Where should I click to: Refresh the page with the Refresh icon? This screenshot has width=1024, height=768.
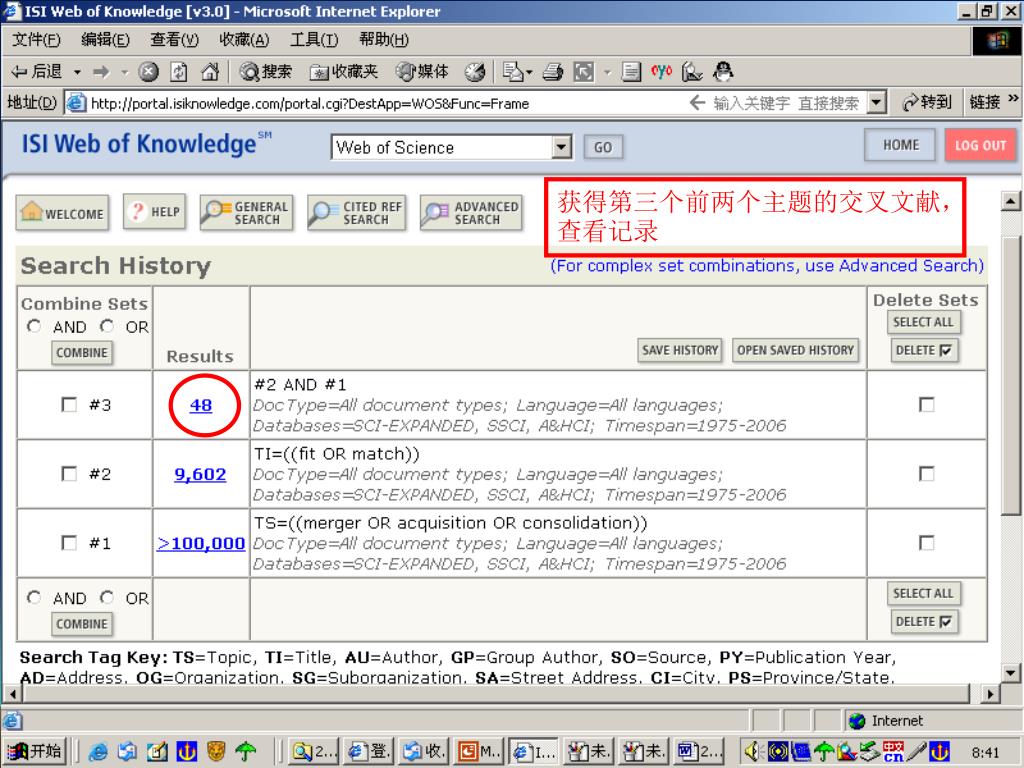click(179, 72)
